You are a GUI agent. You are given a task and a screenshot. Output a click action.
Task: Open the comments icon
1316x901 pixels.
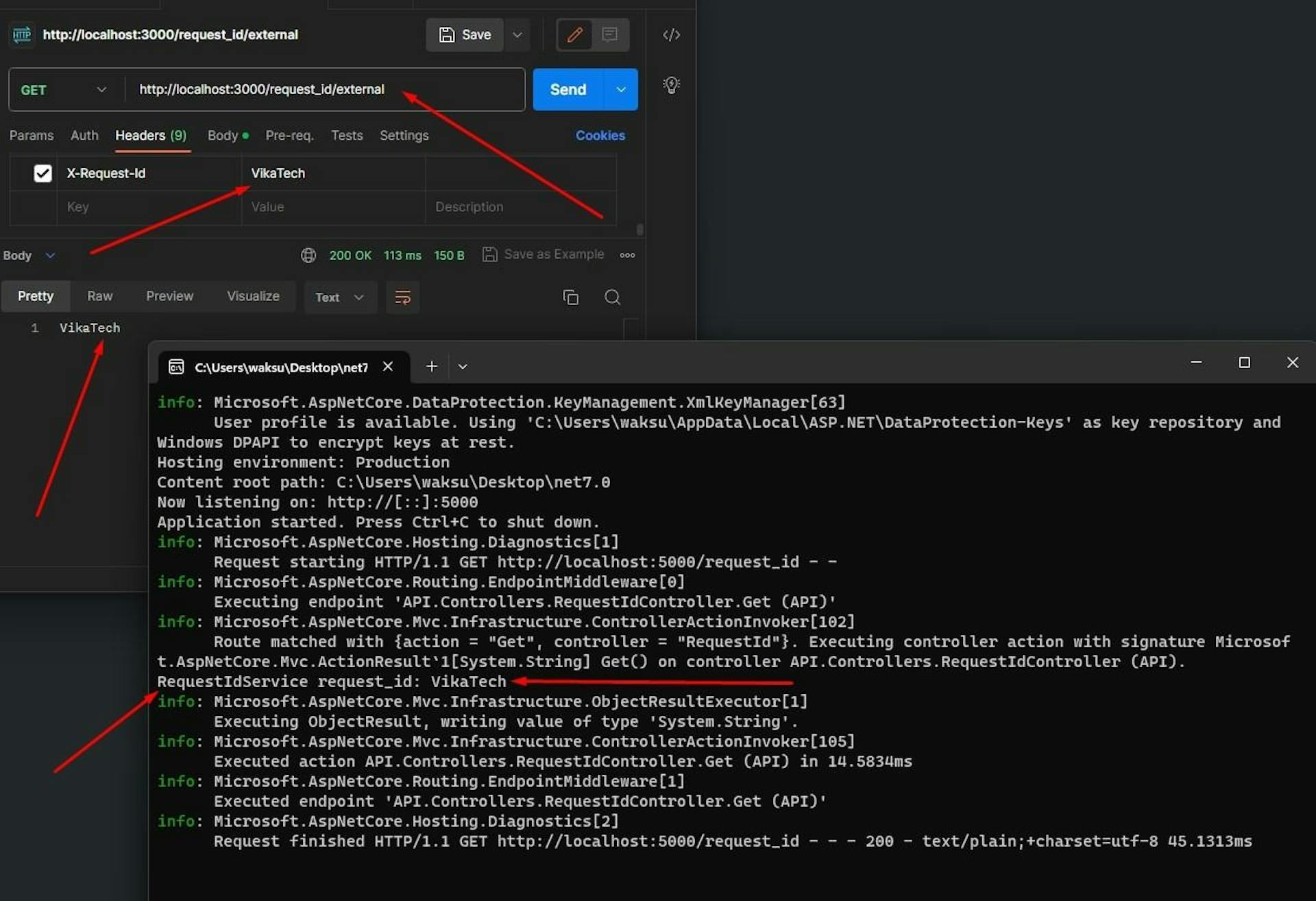(610, 34)
